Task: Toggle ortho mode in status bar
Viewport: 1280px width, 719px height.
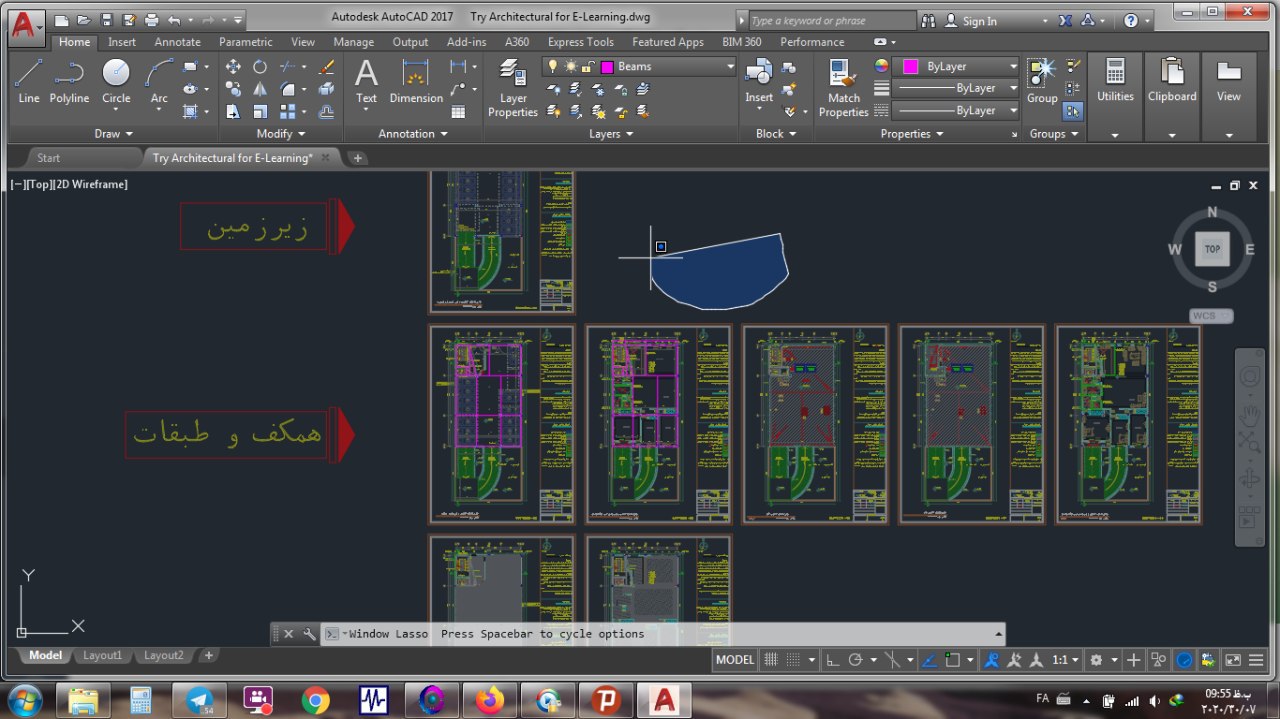Action: tap(831, 660)
